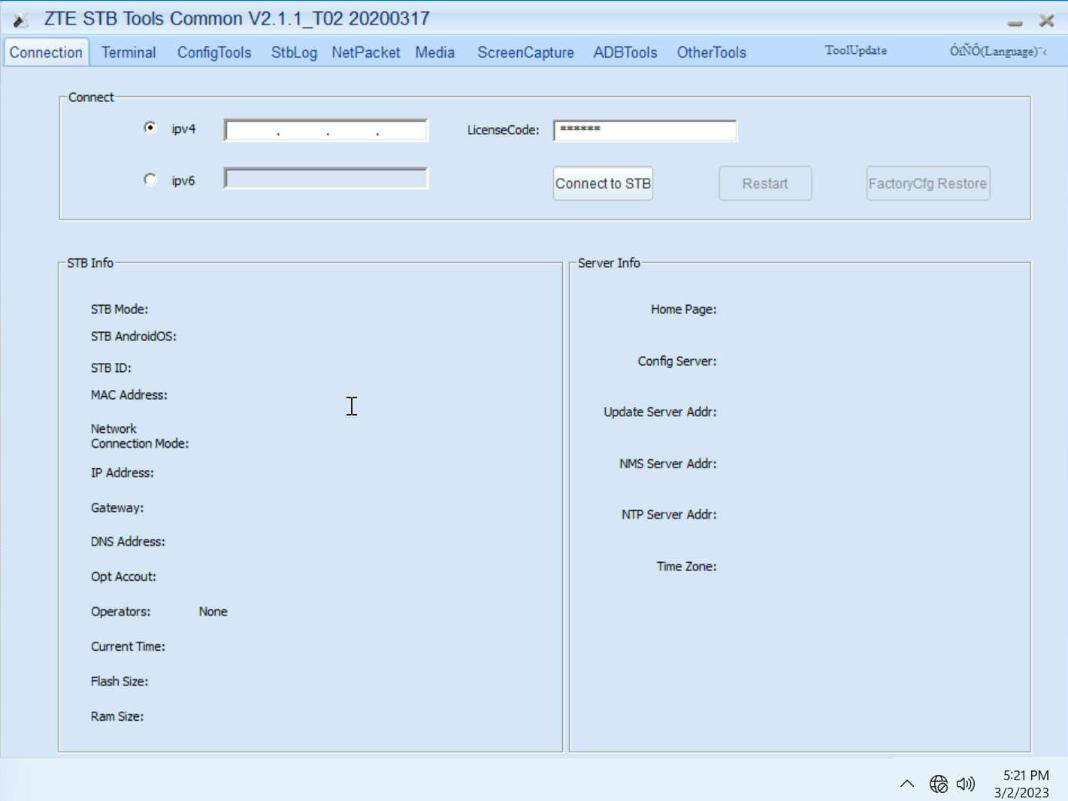1068x801 pixels.
Task: Focus the ipv4 address input field
Action: click(326, 130)
